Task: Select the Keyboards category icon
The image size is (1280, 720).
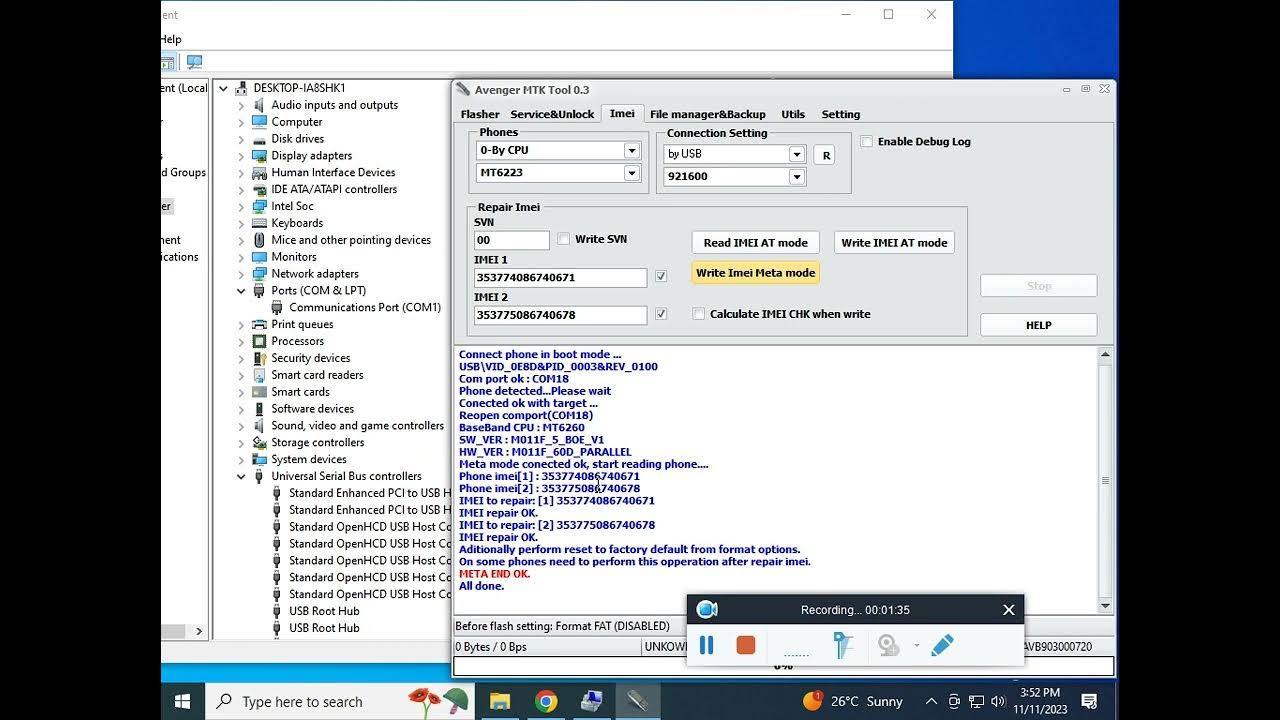Action: [x=259, y=223]
